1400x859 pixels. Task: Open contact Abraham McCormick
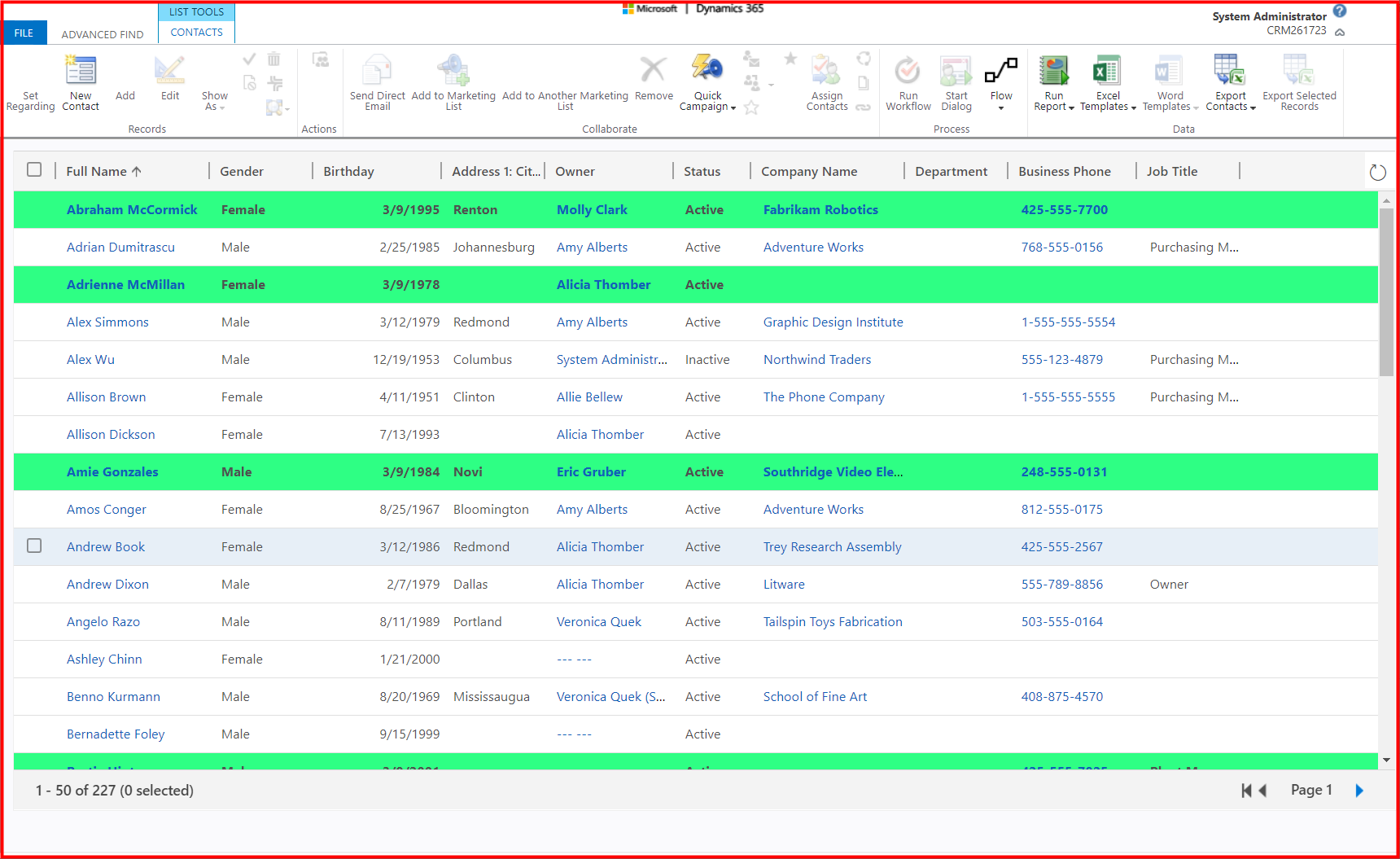tap(132, 209)
